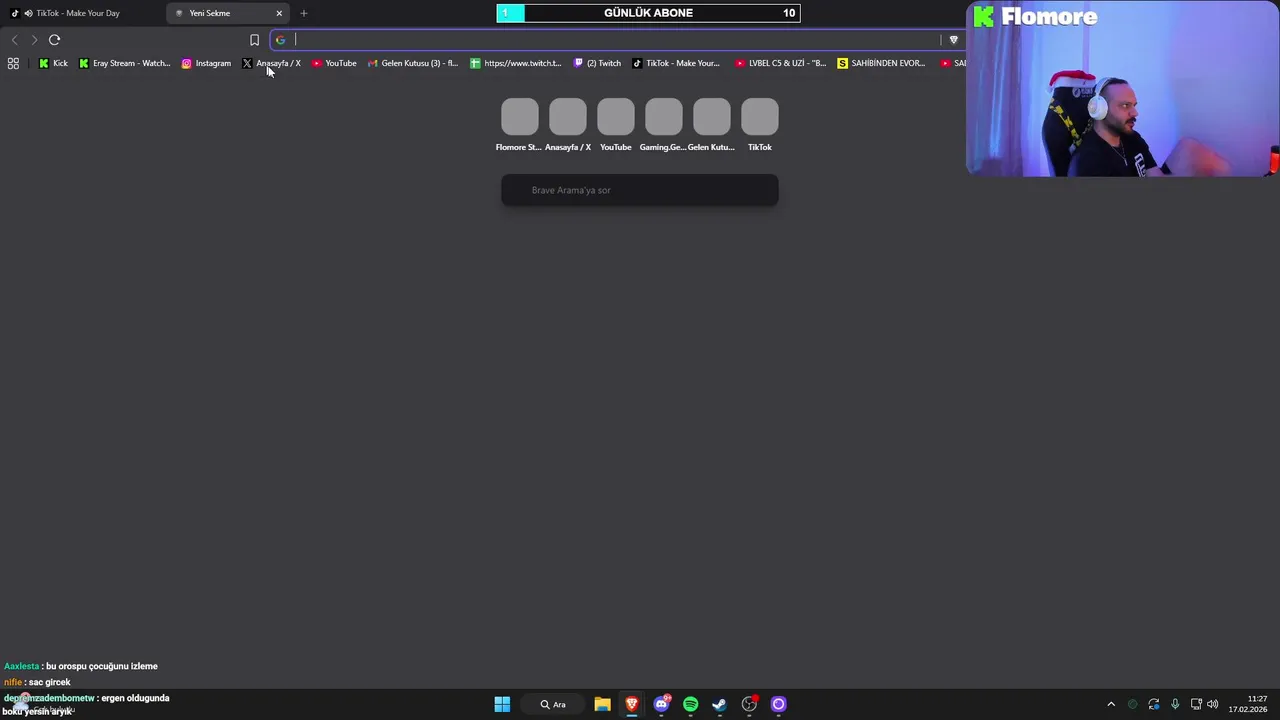The image size is (1280, 720).
Task: Open YouTube top site tile
Action: pyautogui.click(x=616, y=125)
